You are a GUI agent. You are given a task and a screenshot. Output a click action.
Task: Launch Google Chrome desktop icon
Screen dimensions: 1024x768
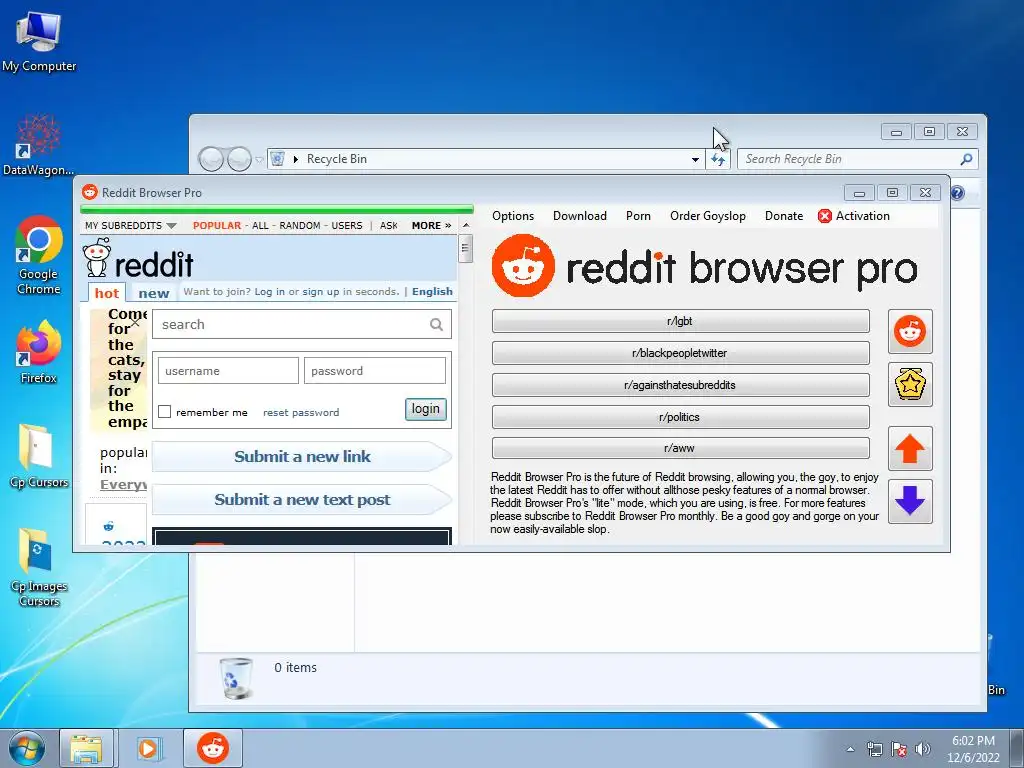[39, 255]
